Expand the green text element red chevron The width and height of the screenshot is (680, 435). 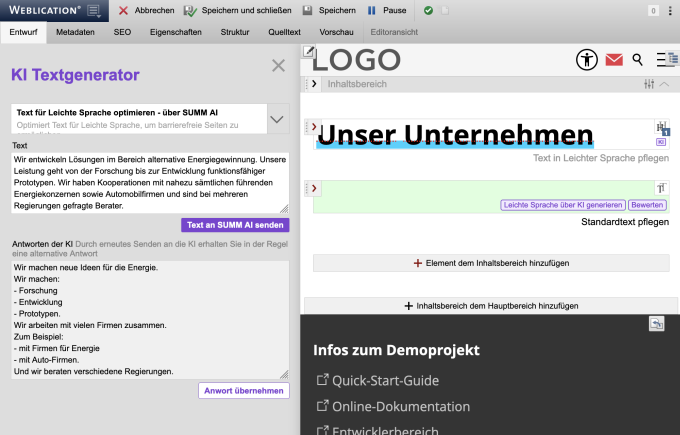pyautogui.click(x=314, y=188)
